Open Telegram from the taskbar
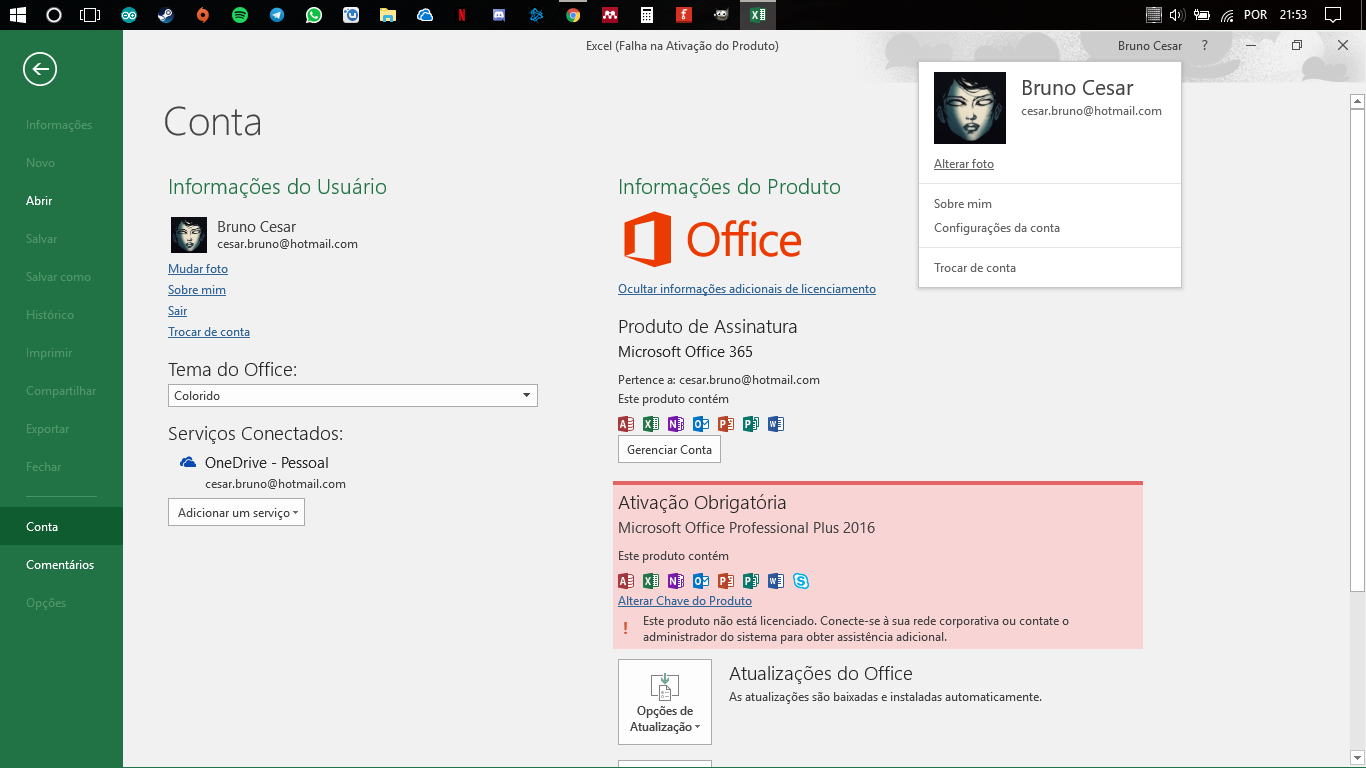Image resolution: width=1366 pixels, height=768 pixels. coord(276,15)
